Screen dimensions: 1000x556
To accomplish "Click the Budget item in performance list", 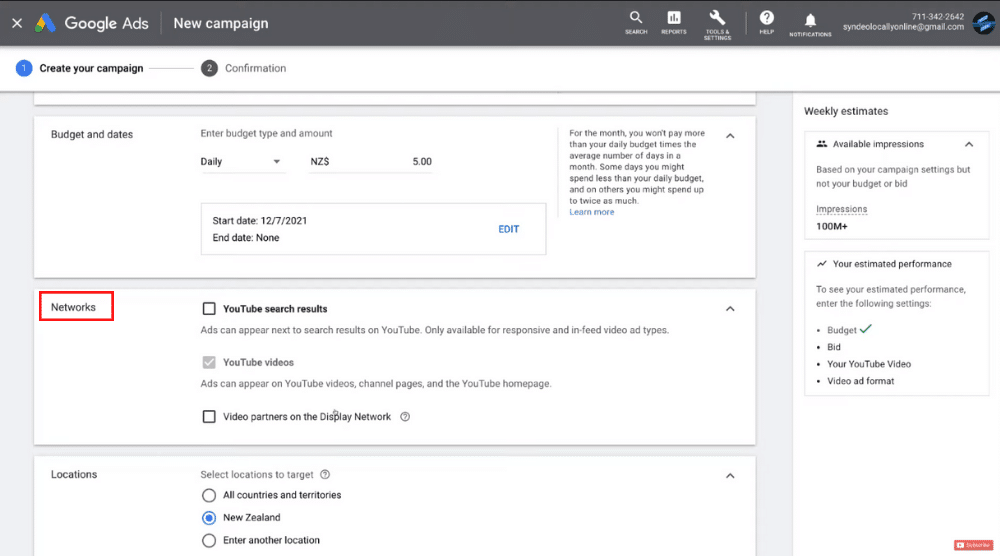I will point(842,330).
